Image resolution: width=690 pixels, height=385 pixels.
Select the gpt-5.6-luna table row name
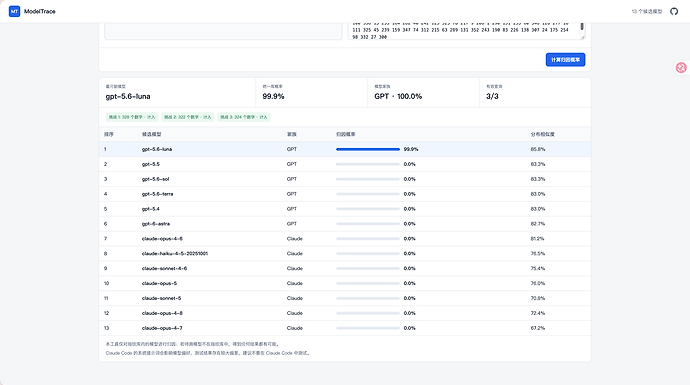click(157, 149)
